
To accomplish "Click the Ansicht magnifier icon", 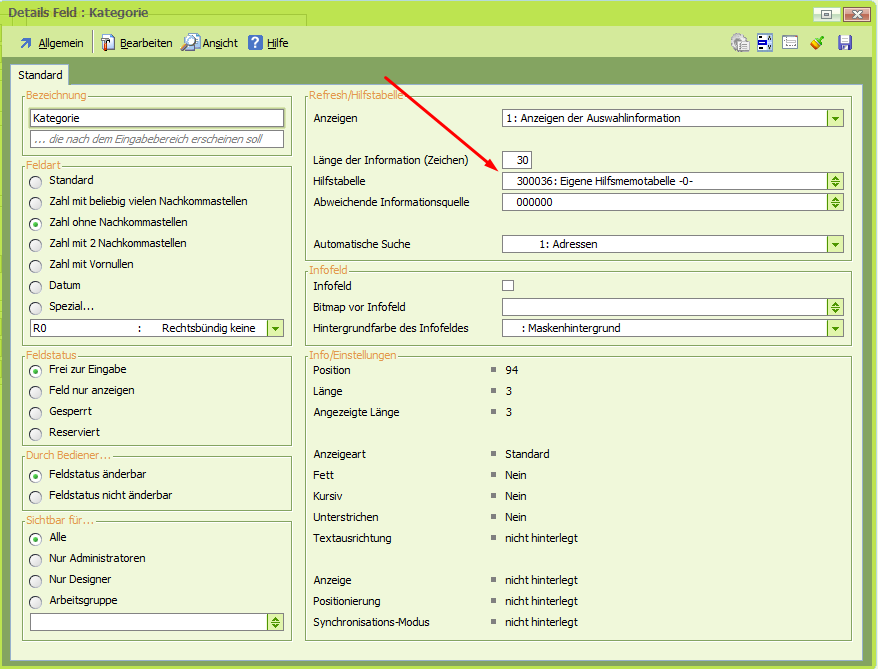I will tap(188, 42).
